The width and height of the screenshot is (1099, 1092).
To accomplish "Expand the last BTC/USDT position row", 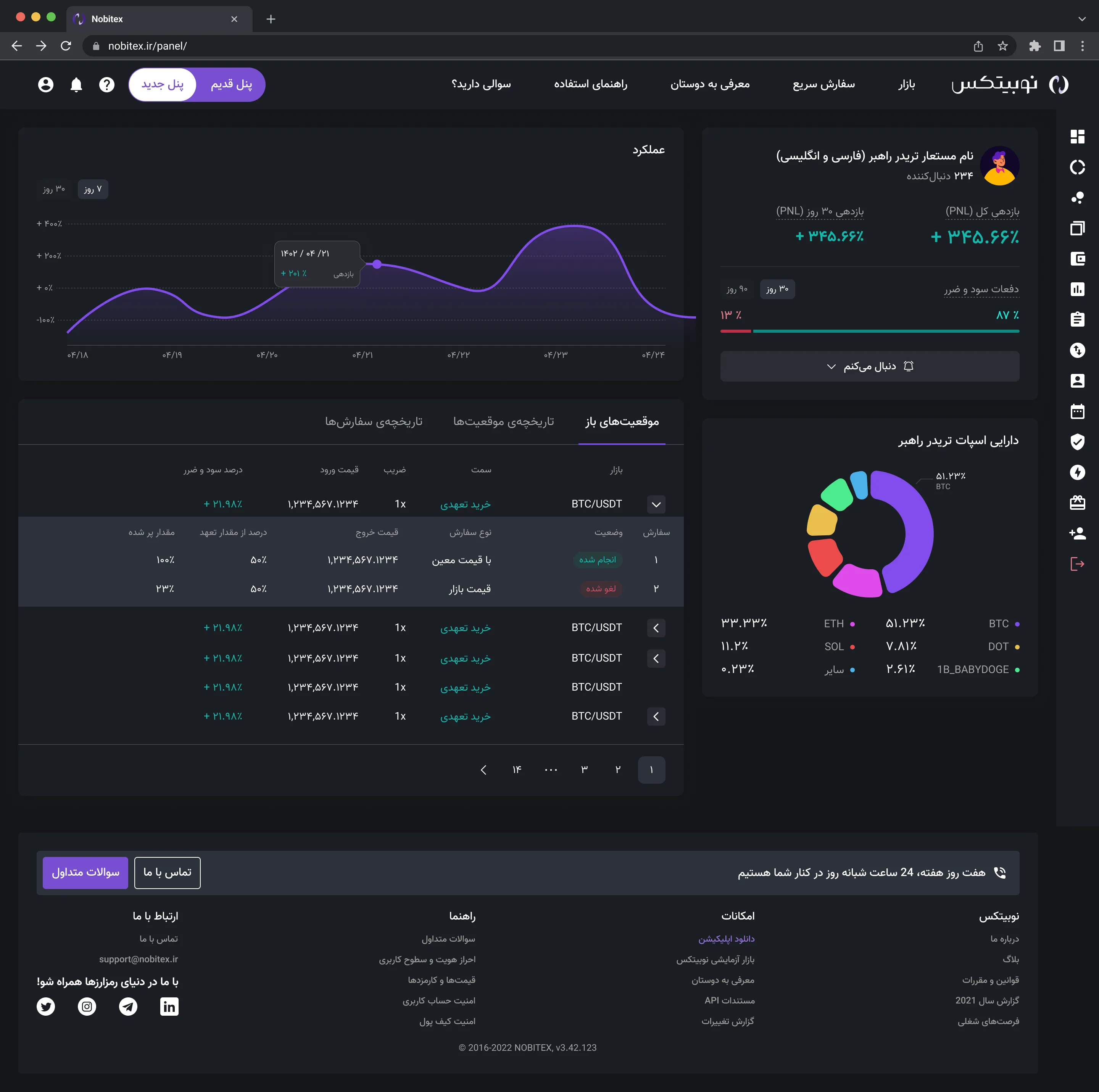I will point(656,716).
